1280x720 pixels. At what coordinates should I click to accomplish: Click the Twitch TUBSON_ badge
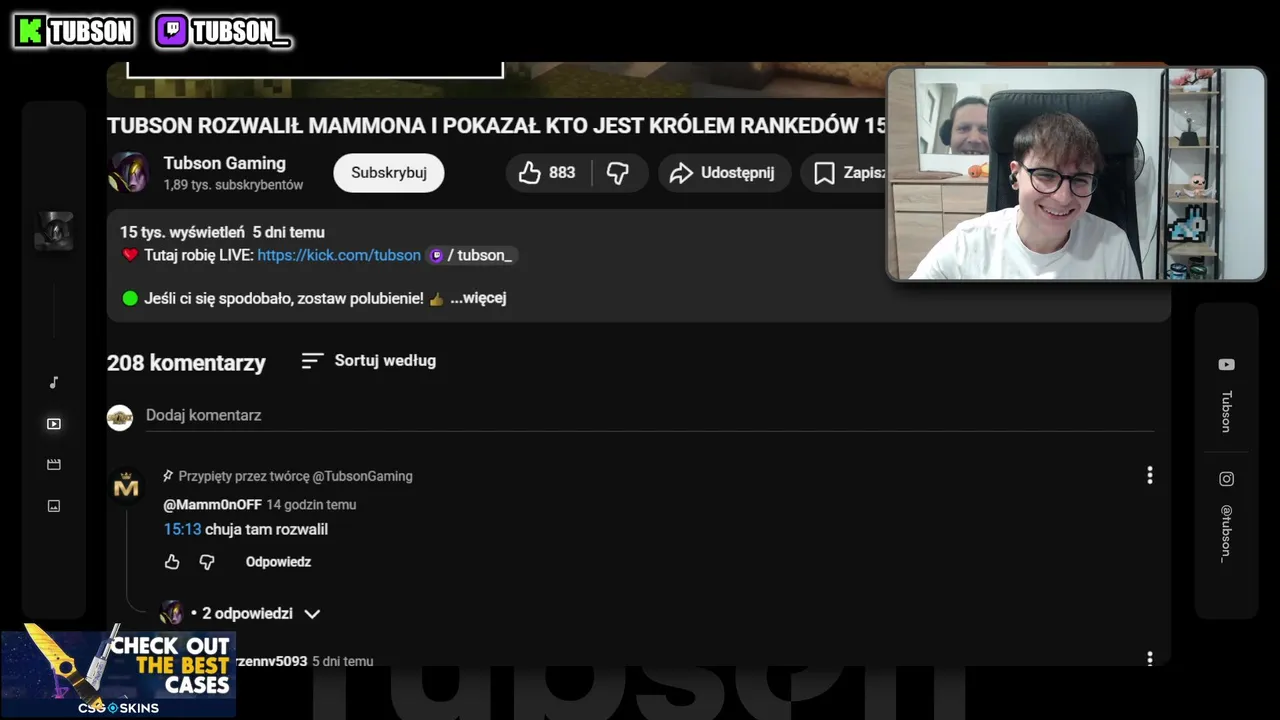[x=223, y=32]
